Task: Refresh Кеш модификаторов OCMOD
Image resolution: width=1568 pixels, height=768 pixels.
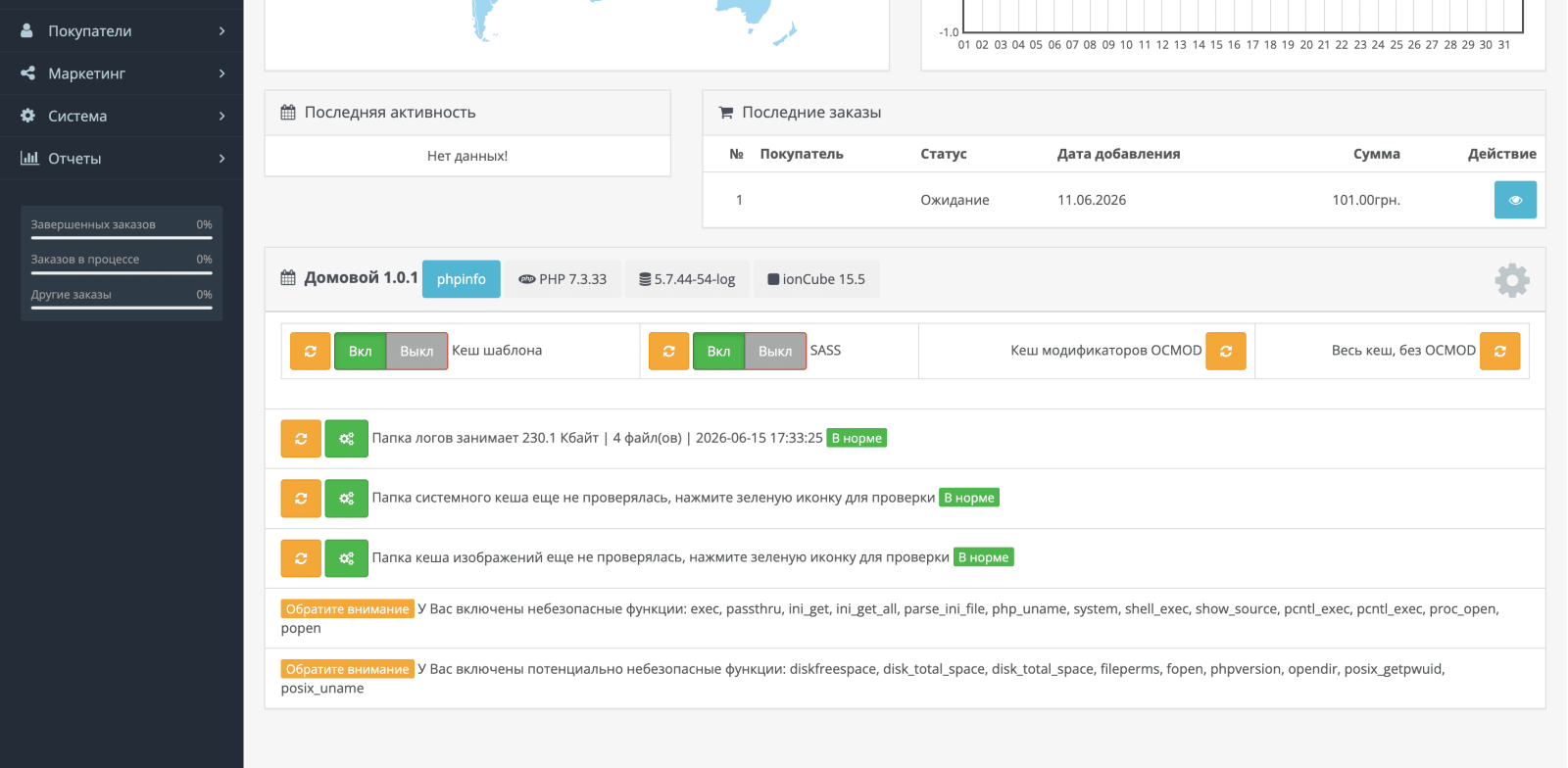Action: click(1226, 351)
